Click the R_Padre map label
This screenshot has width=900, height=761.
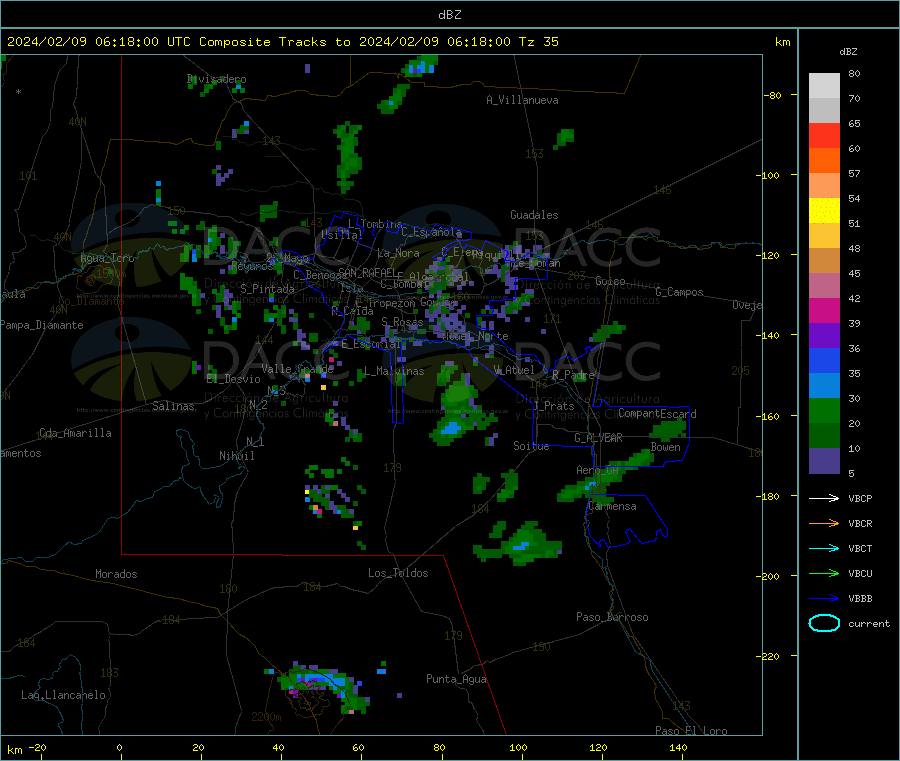coord(573,375)
